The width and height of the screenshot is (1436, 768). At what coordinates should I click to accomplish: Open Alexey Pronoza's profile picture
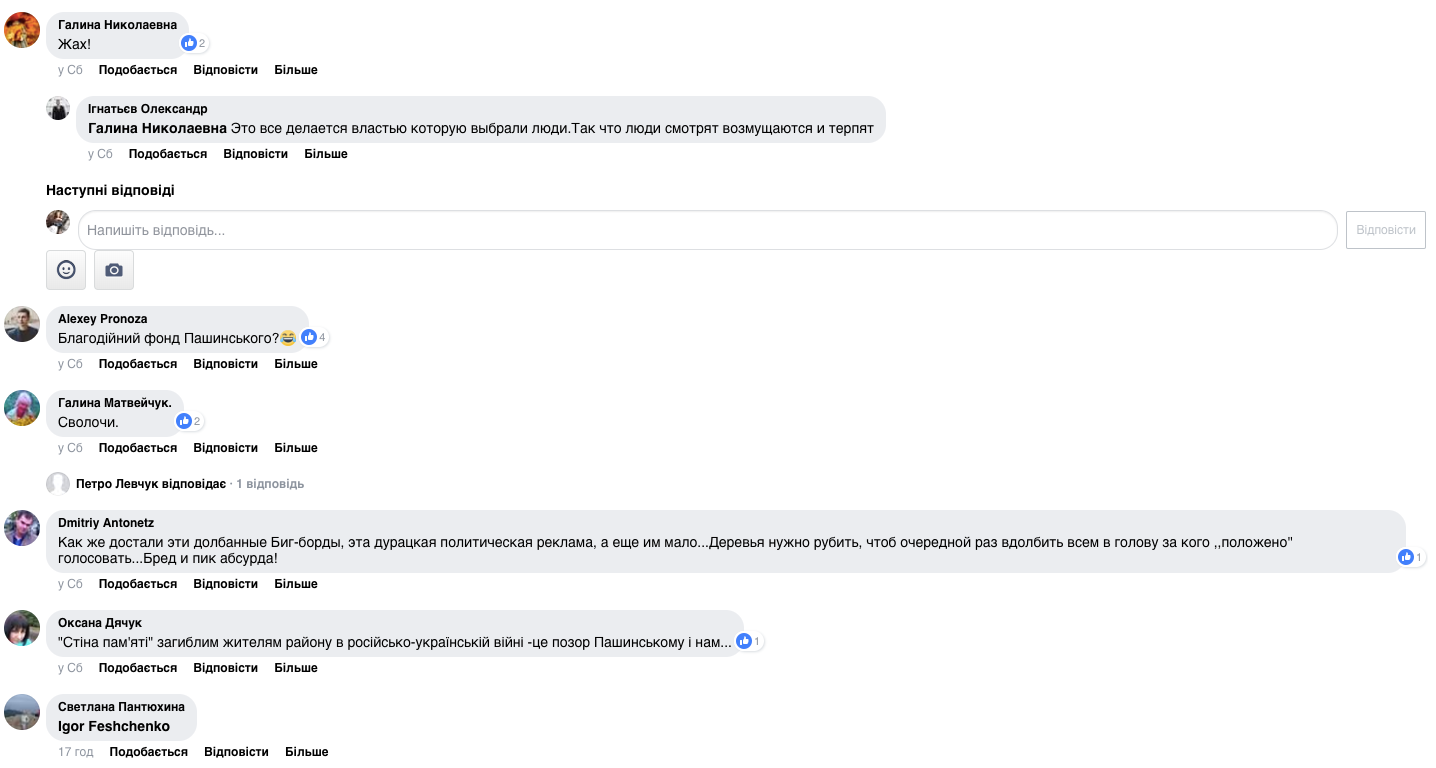(22, 324)
